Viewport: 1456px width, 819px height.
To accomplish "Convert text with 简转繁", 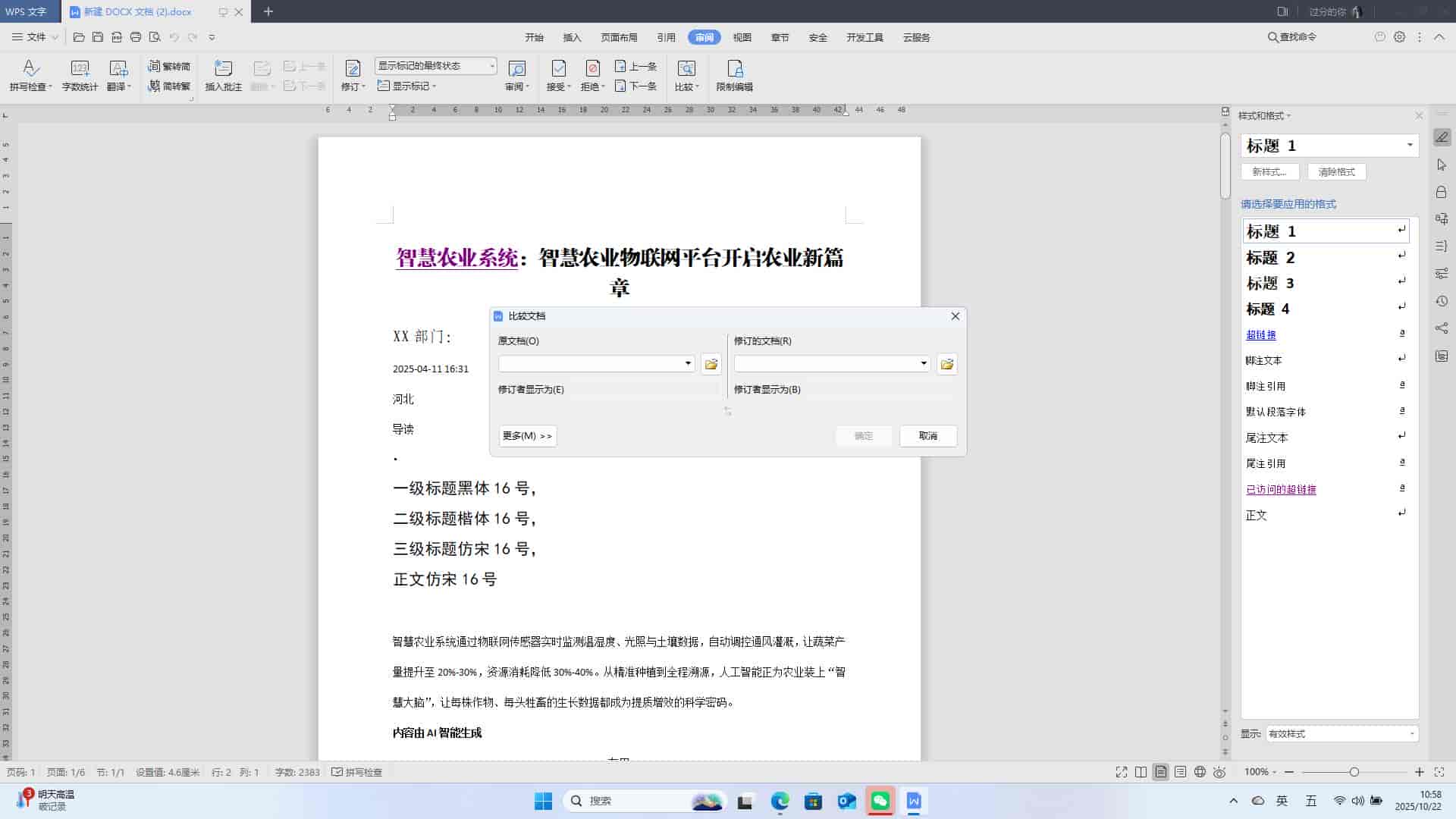I will tap(169, 86).
